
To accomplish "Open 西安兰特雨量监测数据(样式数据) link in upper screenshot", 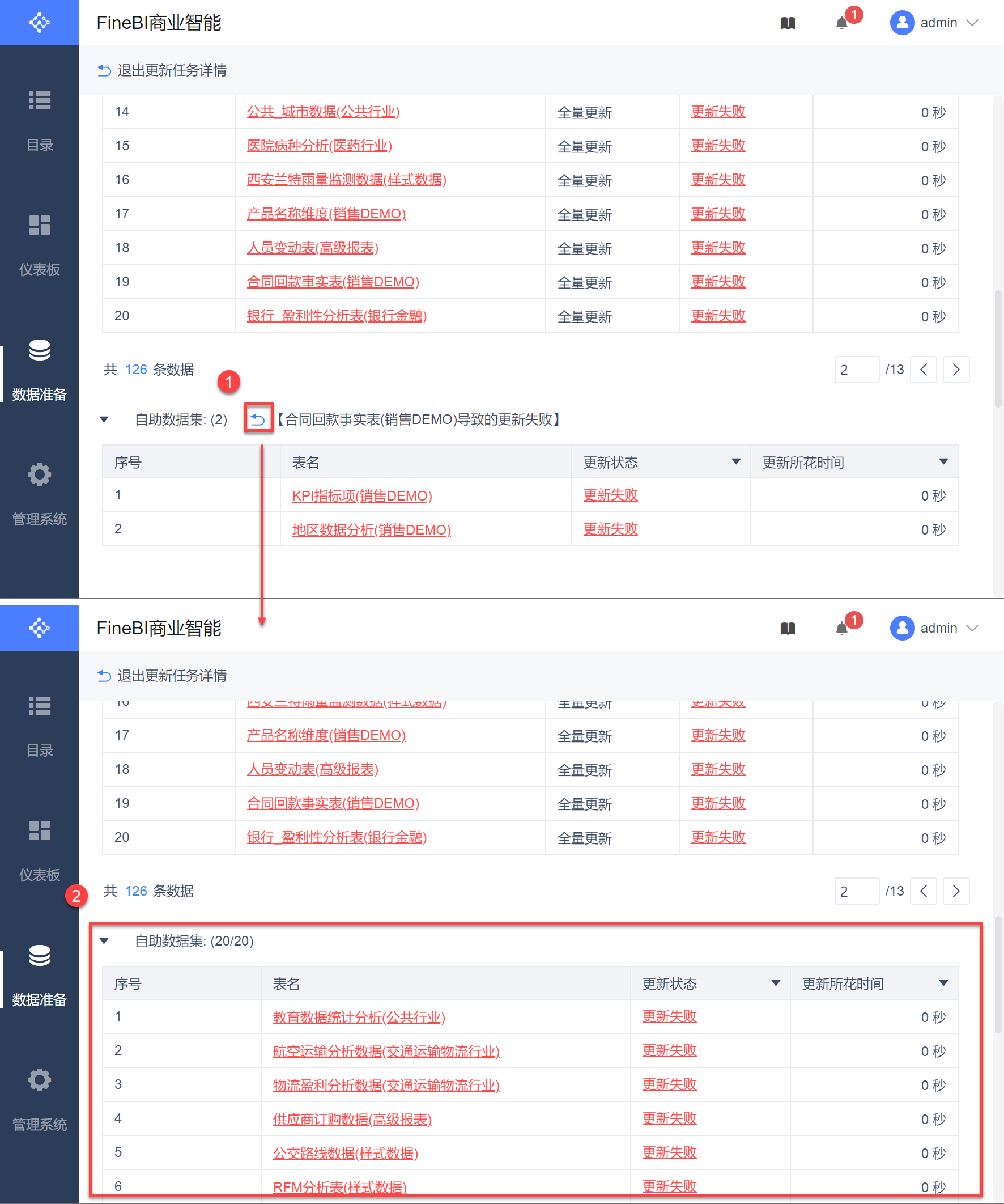I will point(347,180).
